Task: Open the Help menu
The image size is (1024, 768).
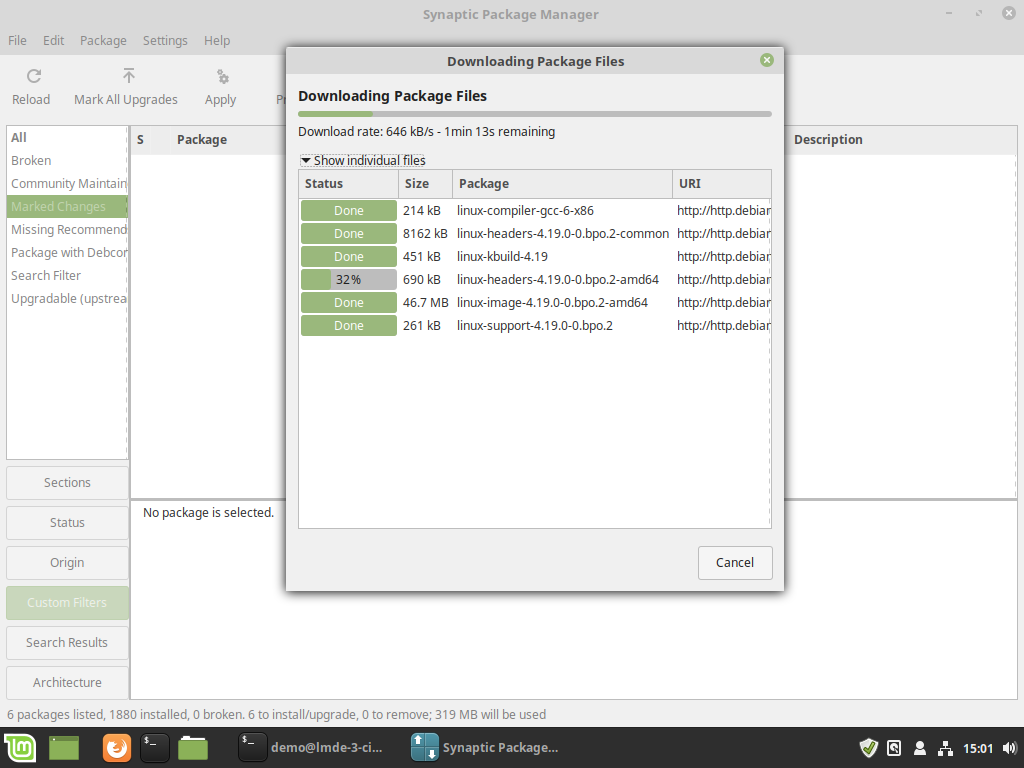Action: (x=217, y=40)
